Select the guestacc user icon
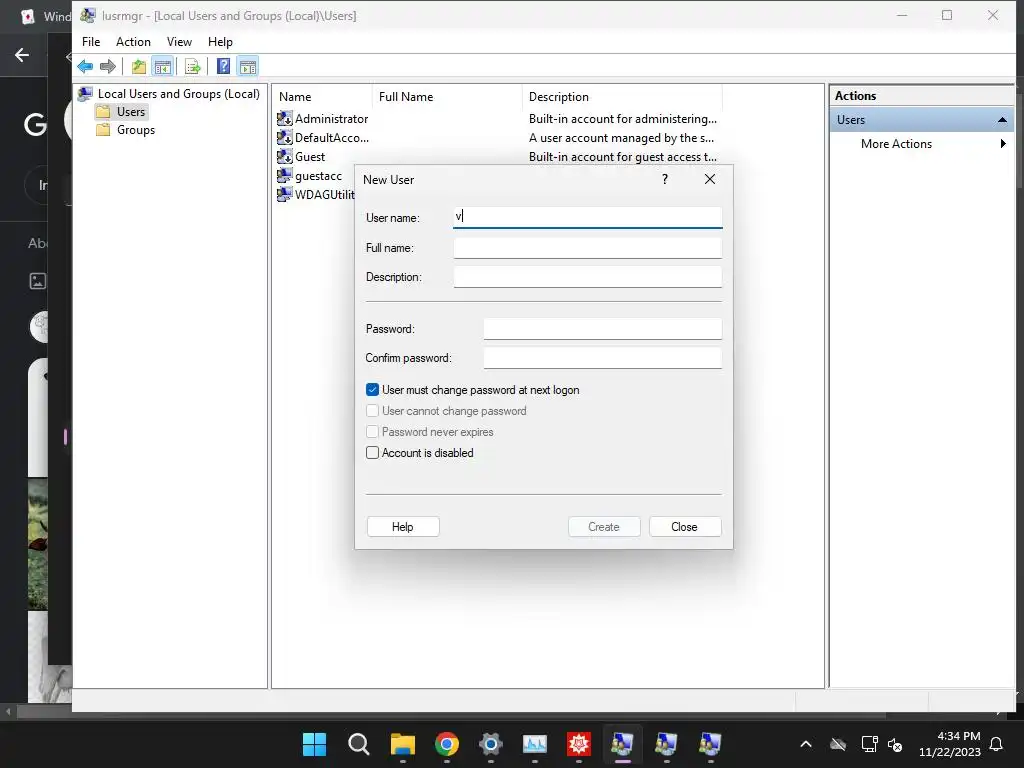Viewport: 1024px width, 768px height. coord(285,175)
